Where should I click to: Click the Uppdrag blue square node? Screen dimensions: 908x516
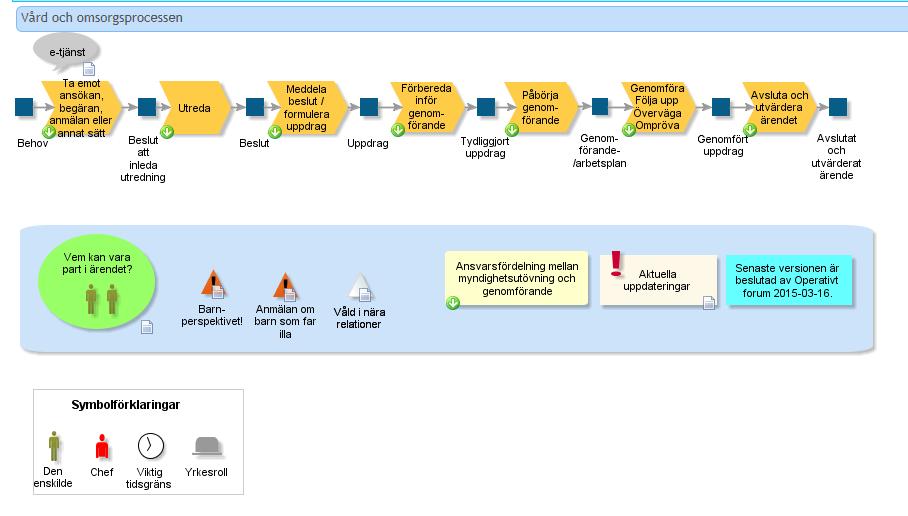[x=369, y=107]
